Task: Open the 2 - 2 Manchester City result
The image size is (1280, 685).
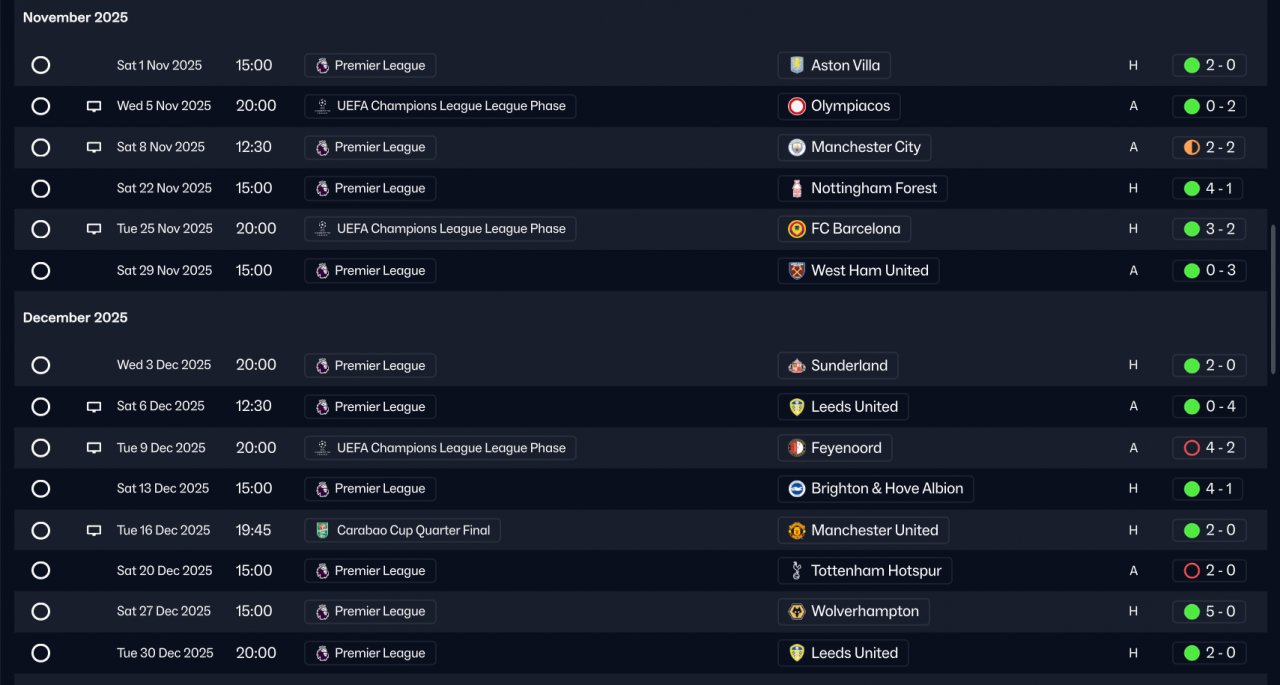Action: [1209, 147]
